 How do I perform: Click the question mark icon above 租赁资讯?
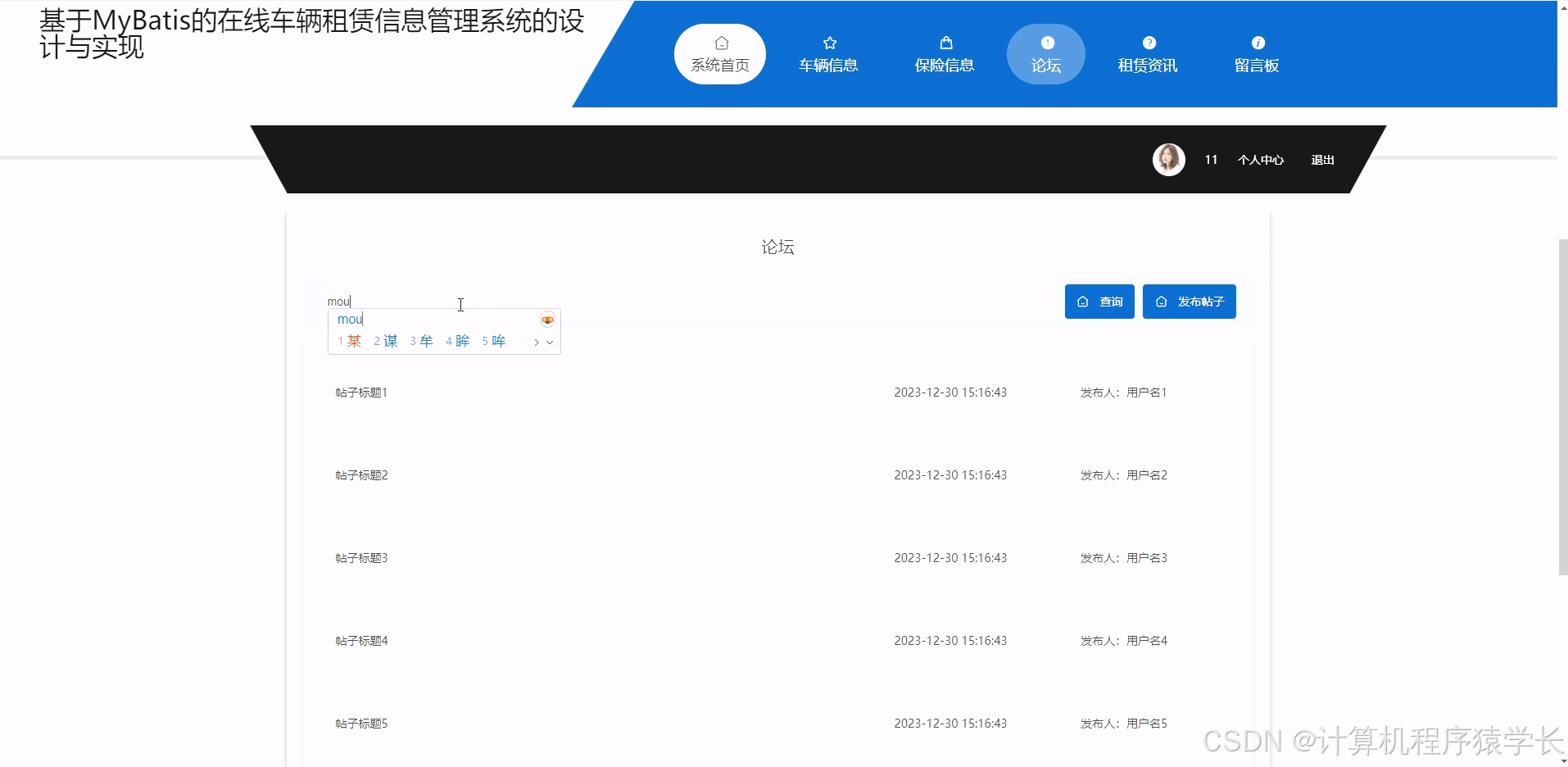click(x=1149, y=43)
